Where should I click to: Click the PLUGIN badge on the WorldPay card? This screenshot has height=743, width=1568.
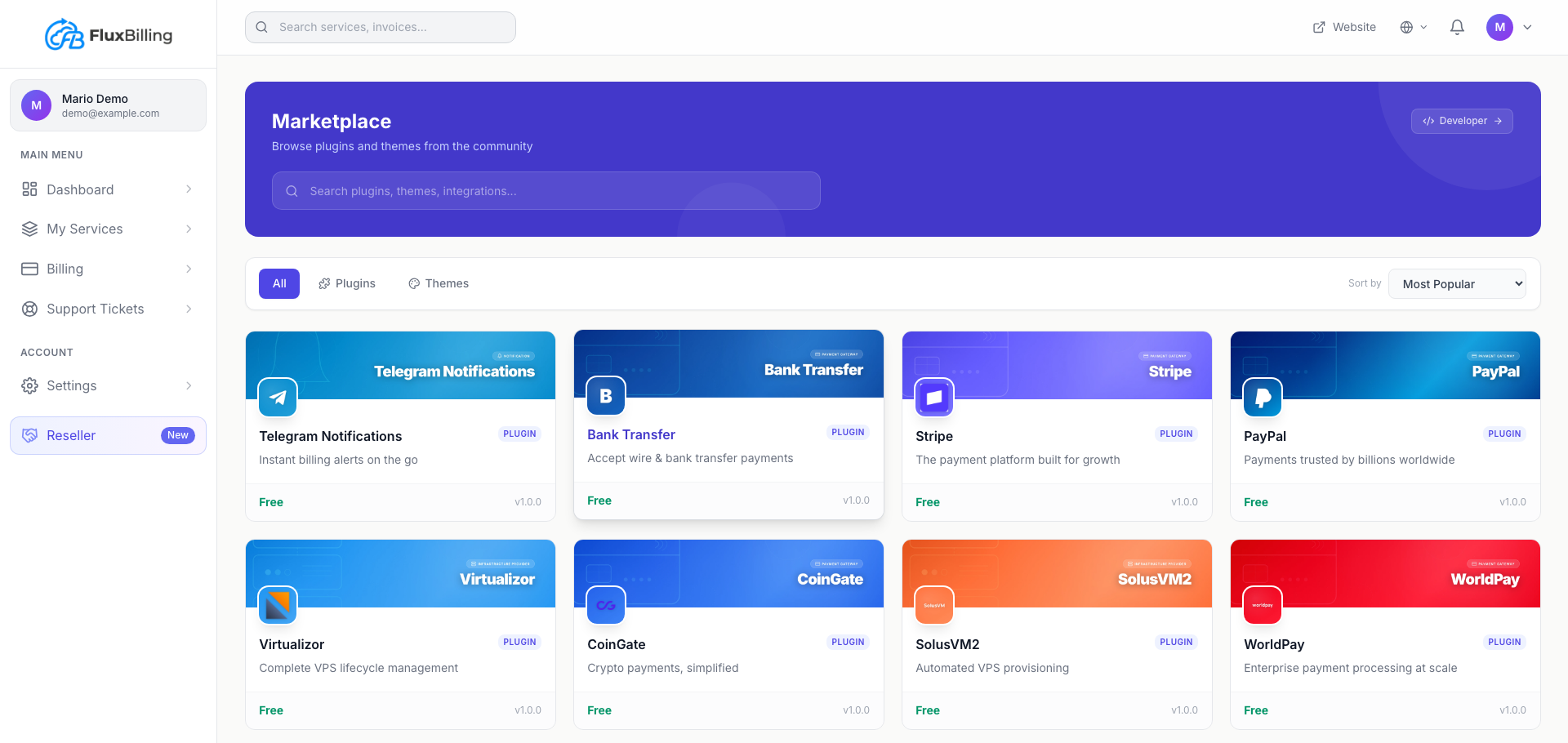(1504, 642)
